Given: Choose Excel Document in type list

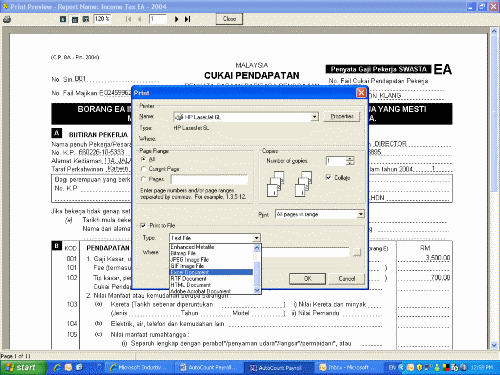Looking at the screenshot, I should point(211,272).
